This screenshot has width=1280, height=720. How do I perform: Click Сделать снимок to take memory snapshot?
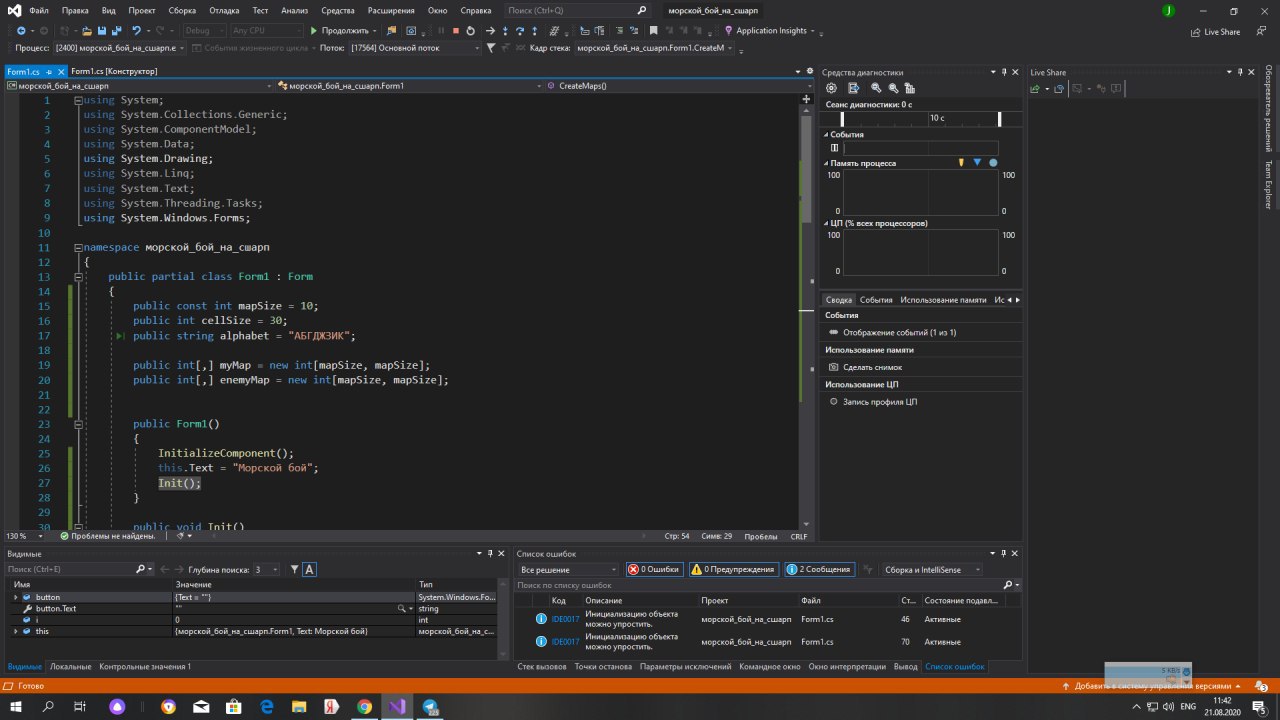pyautogui.click(x=872, y=367)
